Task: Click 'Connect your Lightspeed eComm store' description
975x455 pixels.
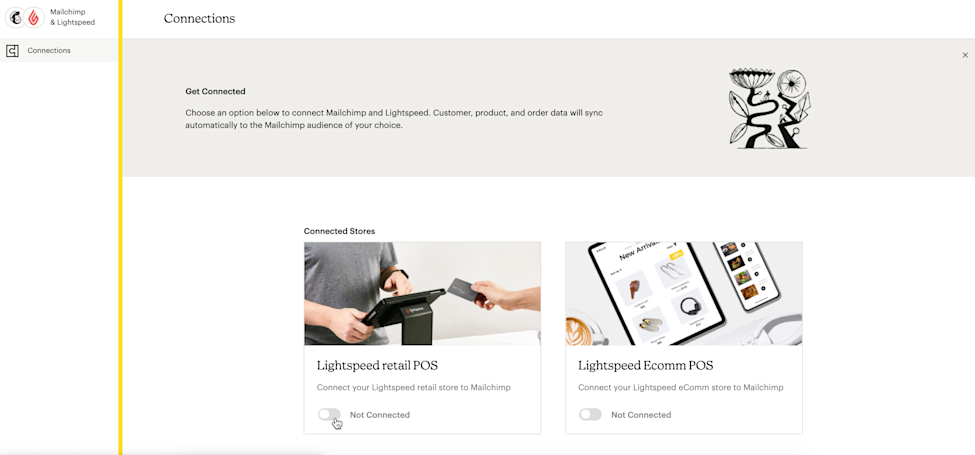Action: point(681,387)
